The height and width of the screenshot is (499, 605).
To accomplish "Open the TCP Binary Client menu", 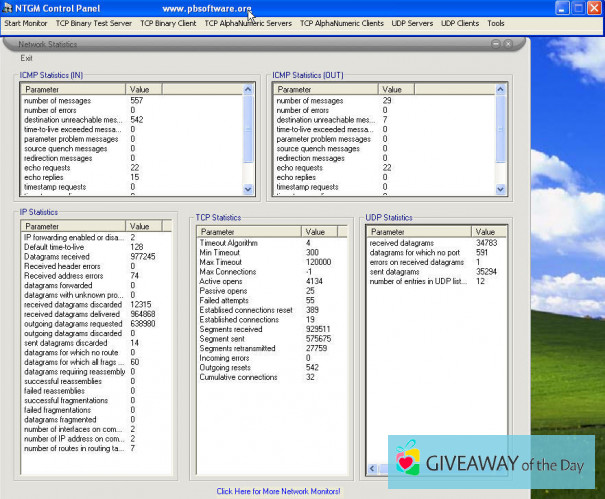I will pos(168,22).
